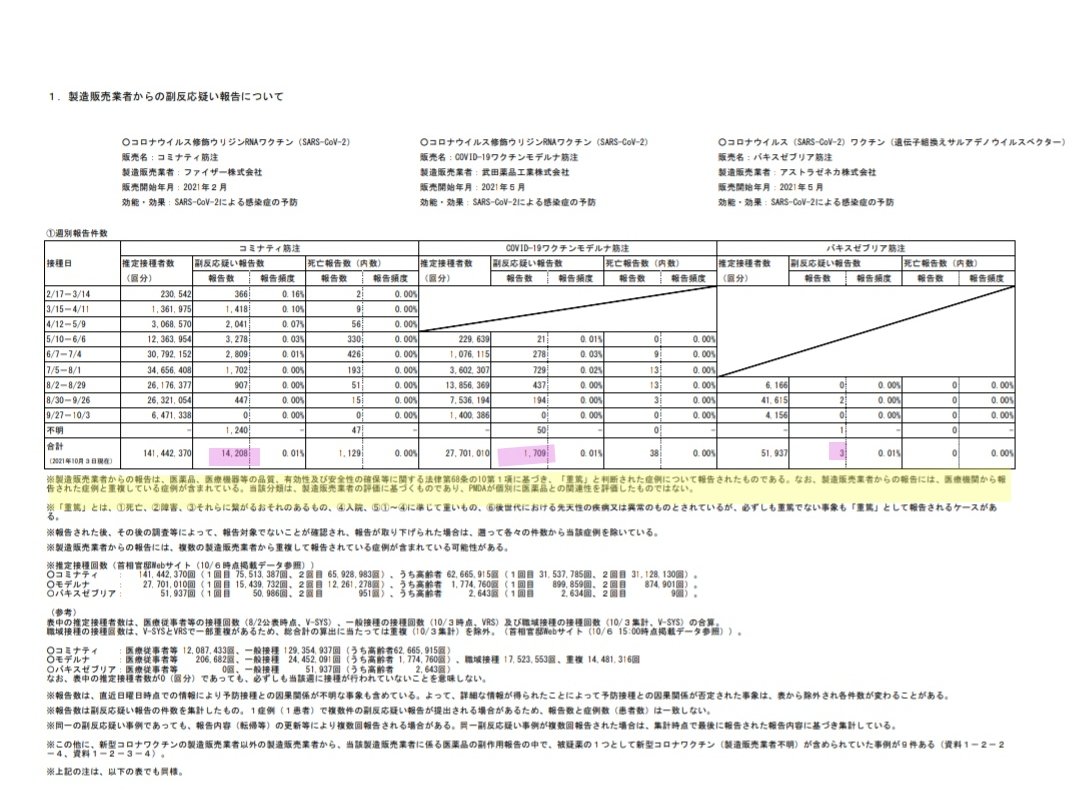Click the death count 426
This screenshot has height=803, width=1080.
[x=354, y=354]
